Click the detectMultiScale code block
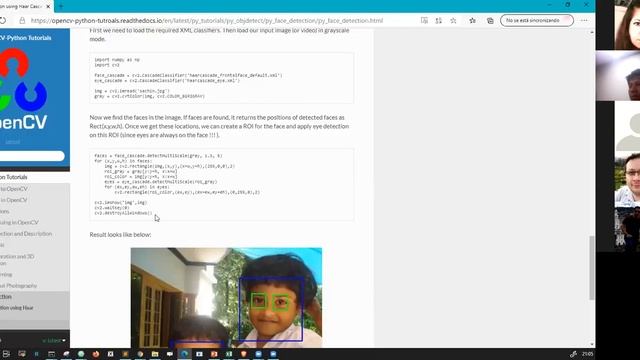The image size is (640, 360). (222, 184)
